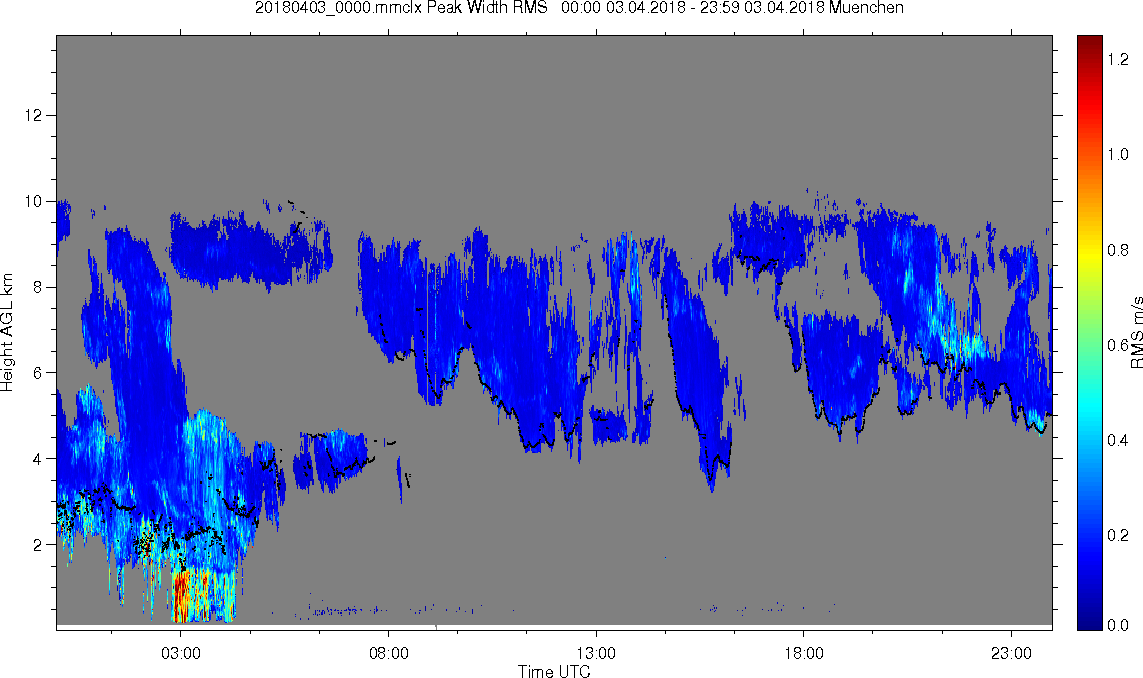Viewport: 1143px width, 678px height.
Task: Click the '18:00' time tick label
Action: 804,653
